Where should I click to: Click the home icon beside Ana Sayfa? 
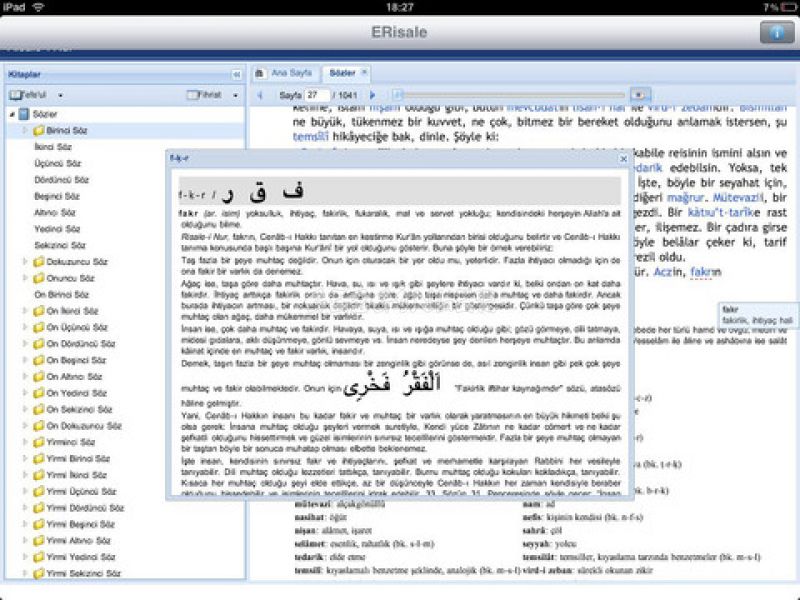click(x=259, y=73)
